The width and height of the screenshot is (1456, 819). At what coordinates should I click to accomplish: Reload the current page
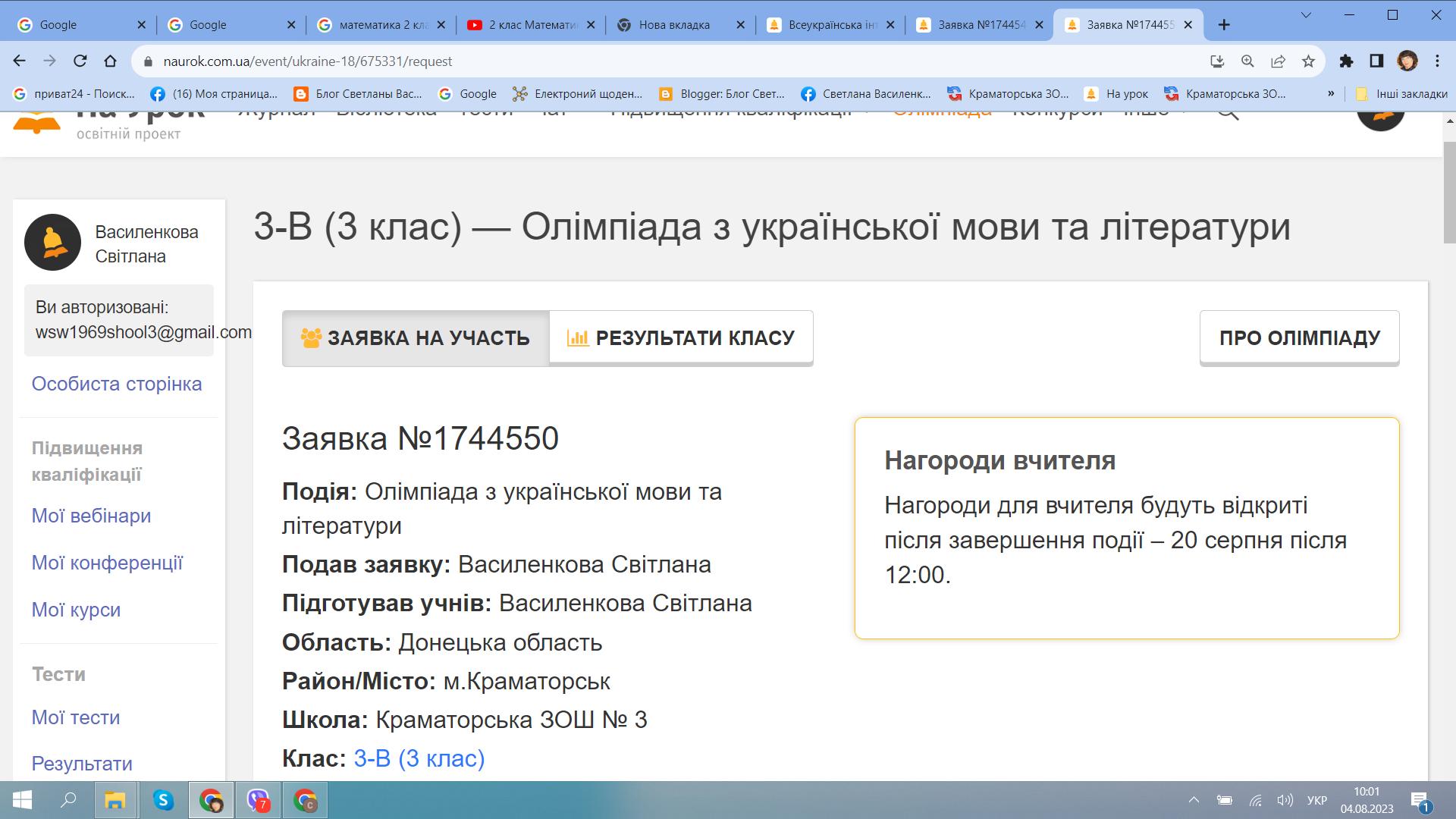(x=80, y=61)
